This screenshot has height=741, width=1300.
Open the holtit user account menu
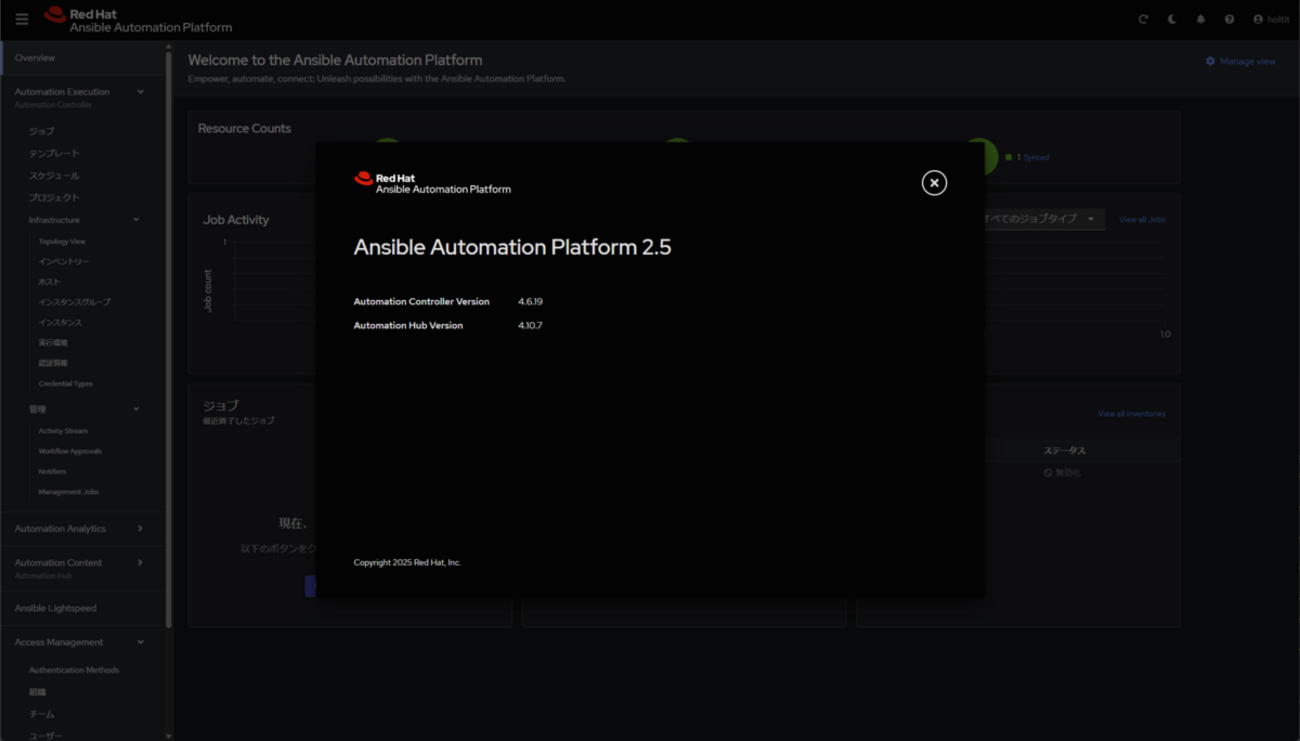point(1271,19)
